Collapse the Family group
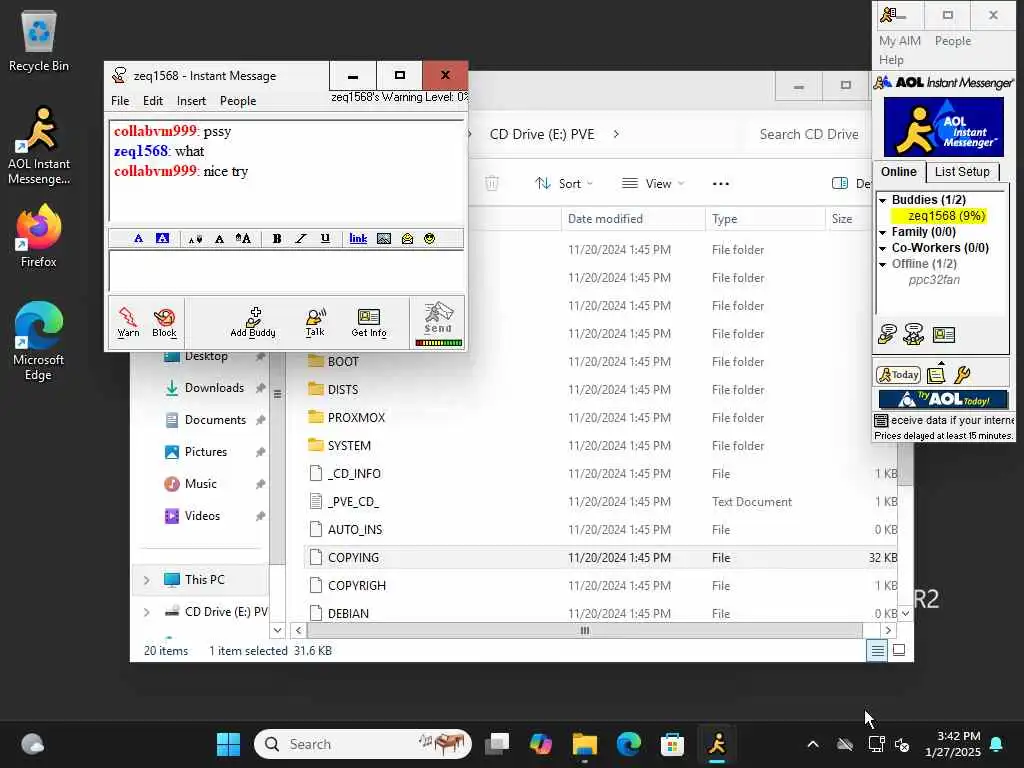The height and width of the screenshot is (768, 1024). pyautogui.click(x=882, y=232)
